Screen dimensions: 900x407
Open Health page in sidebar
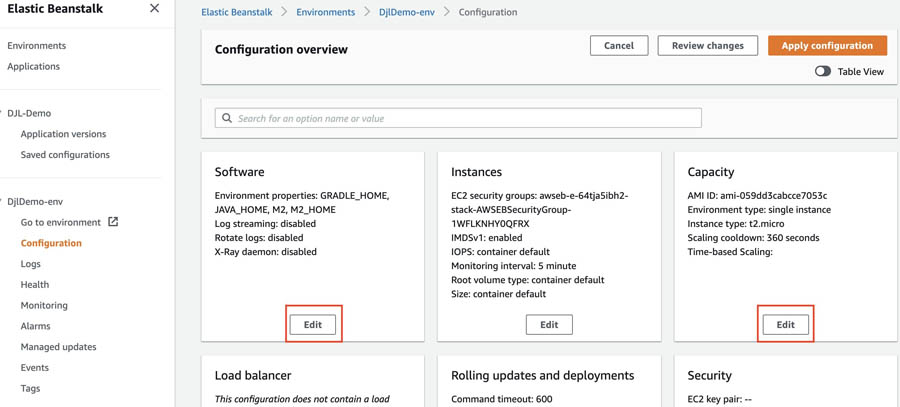point(34,285)
